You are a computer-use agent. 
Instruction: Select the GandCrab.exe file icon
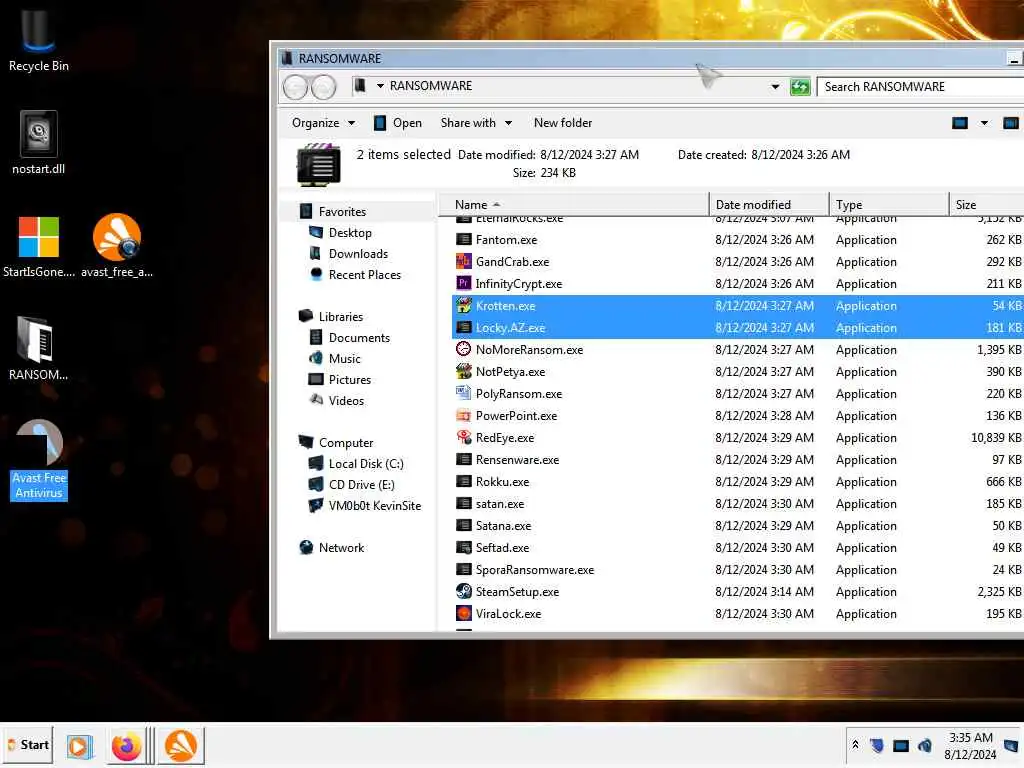tap(464, 262)
